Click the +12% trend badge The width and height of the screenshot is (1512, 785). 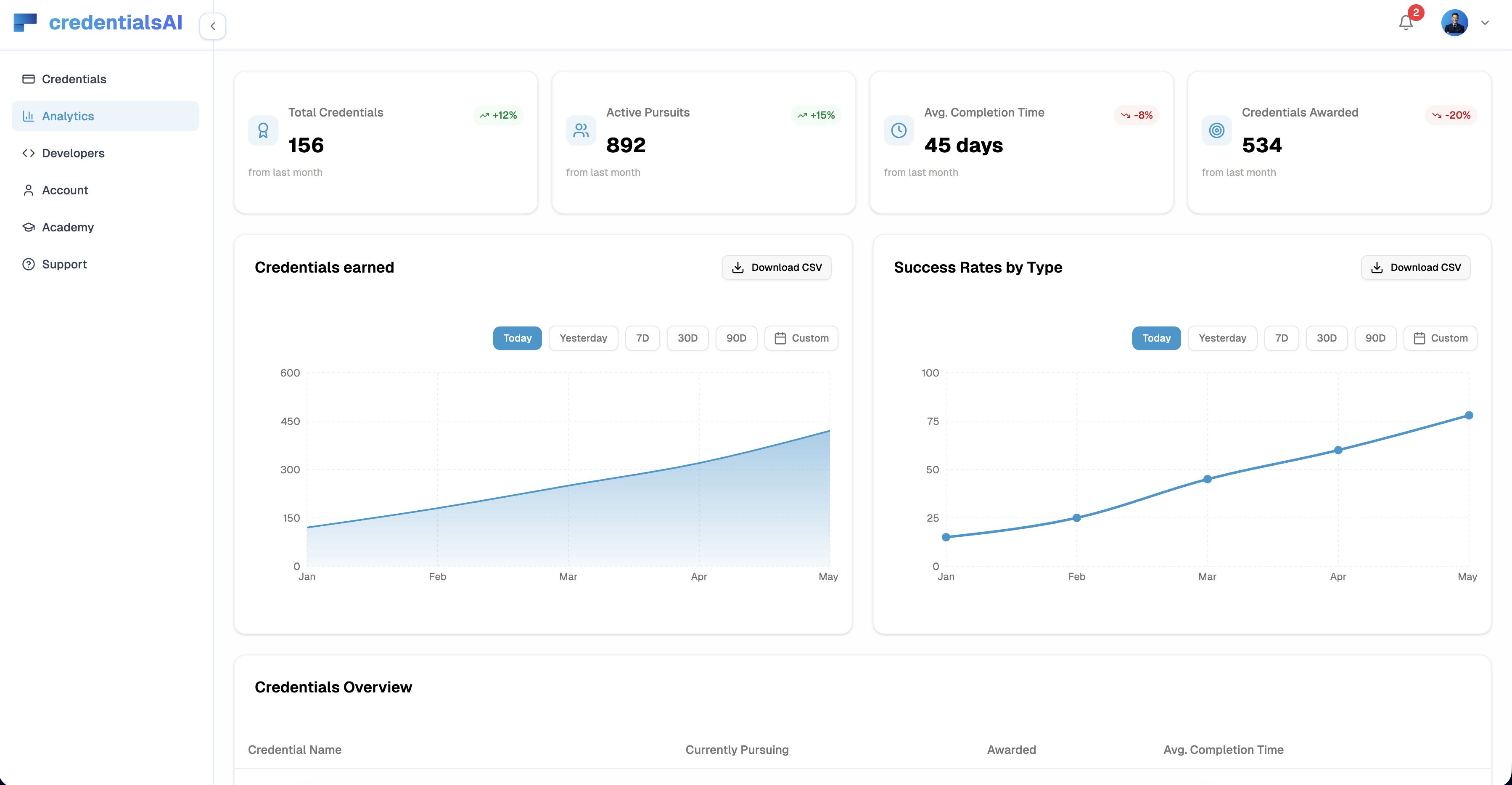click(x=498, y=115)
